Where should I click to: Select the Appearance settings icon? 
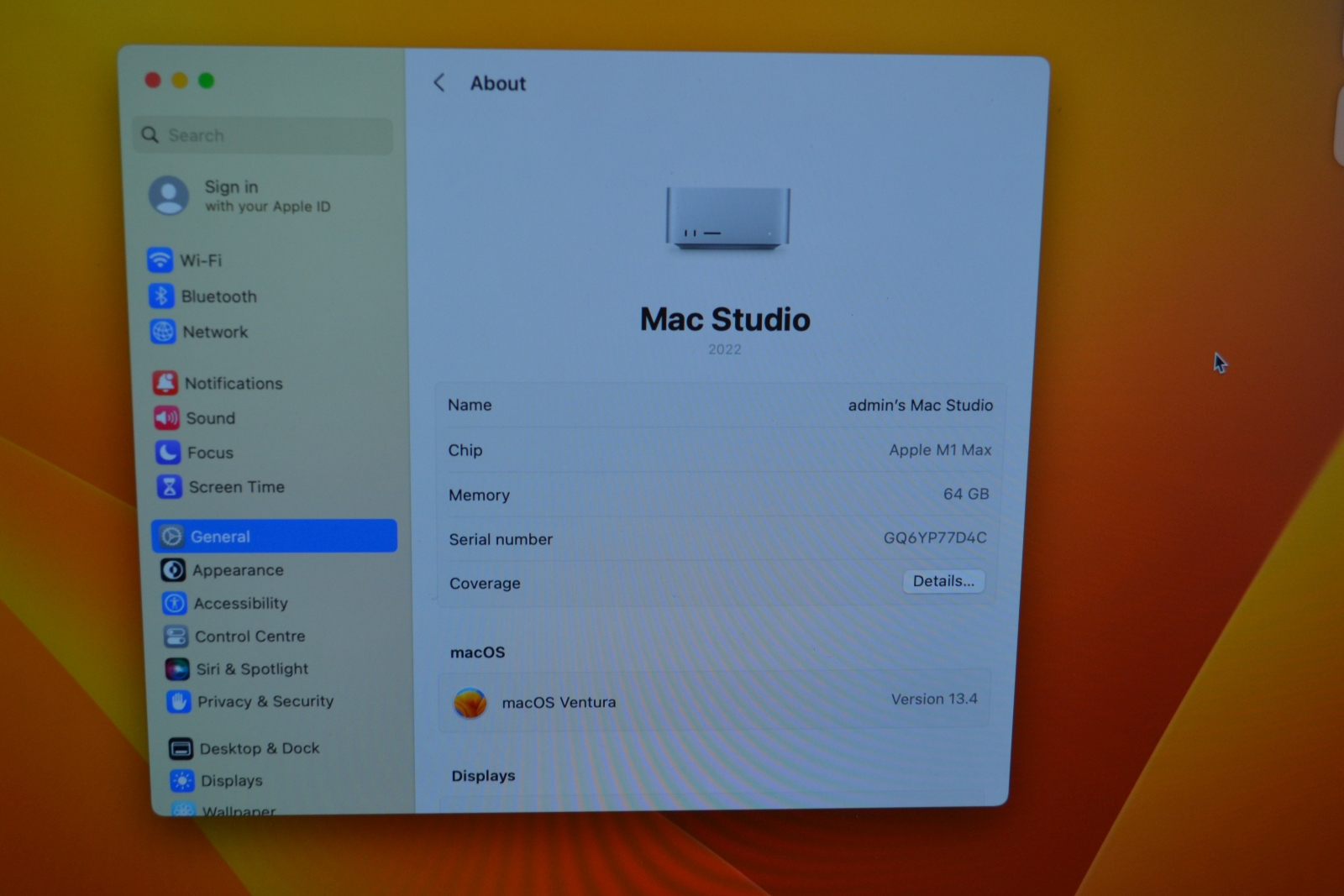(x=173, y=569)
